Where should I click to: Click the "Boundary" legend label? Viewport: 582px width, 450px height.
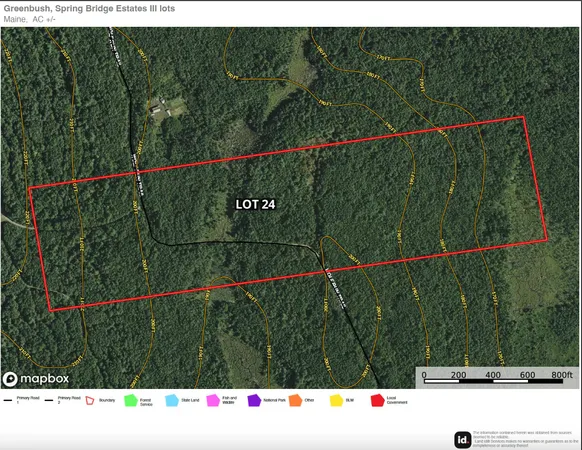107,400
